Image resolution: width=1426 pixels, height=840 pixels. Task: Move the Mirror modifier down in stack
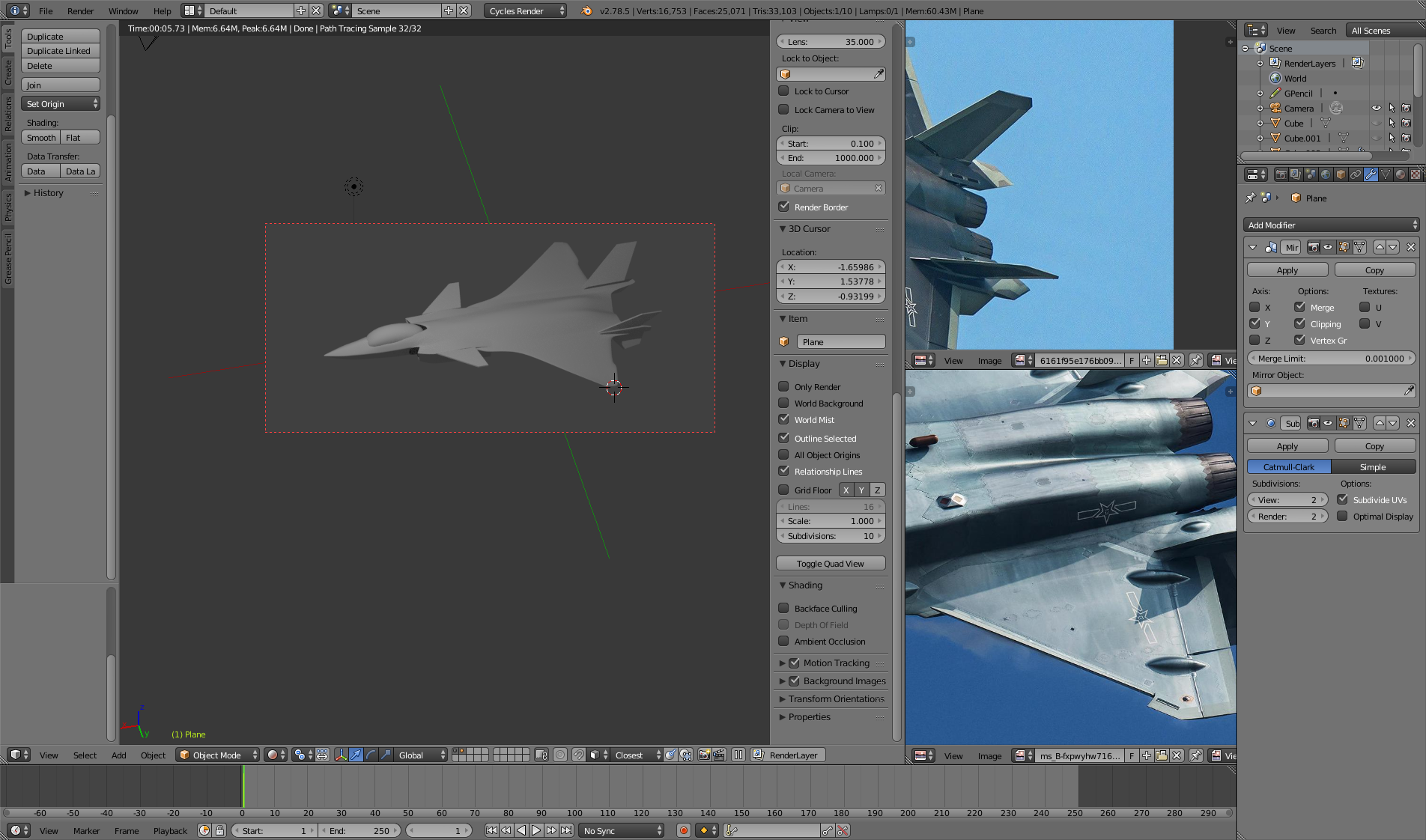click(x=1393, y=247)
